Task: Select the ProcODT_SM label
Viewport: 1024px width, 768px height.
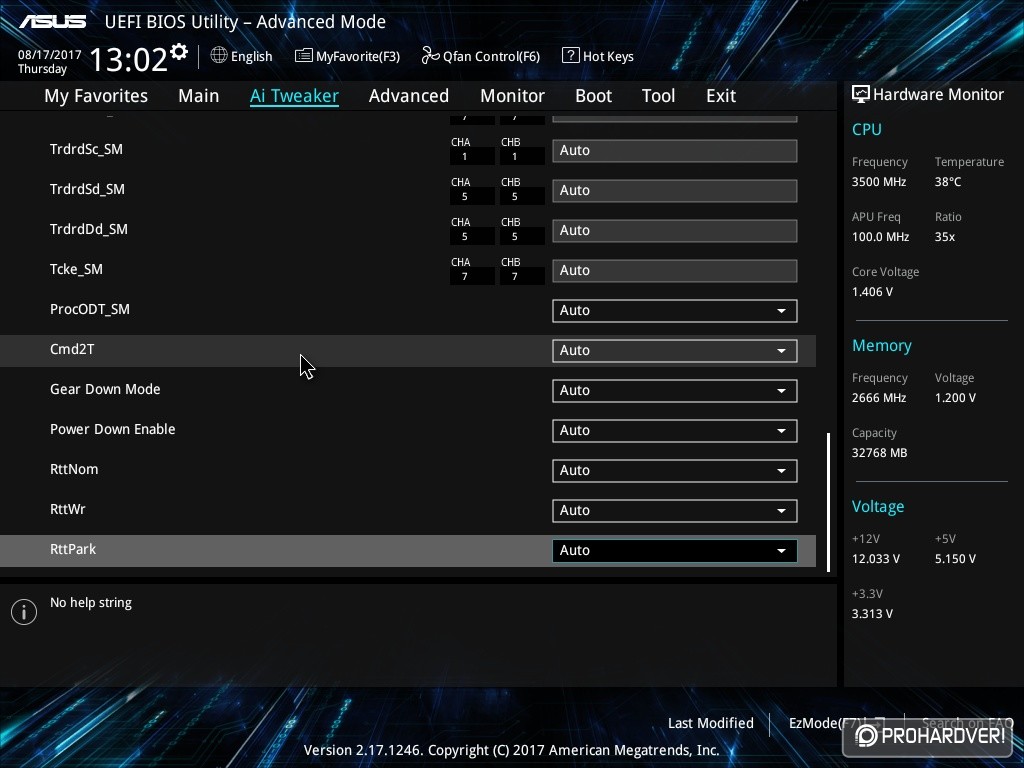Action: (x=89, y=310)
